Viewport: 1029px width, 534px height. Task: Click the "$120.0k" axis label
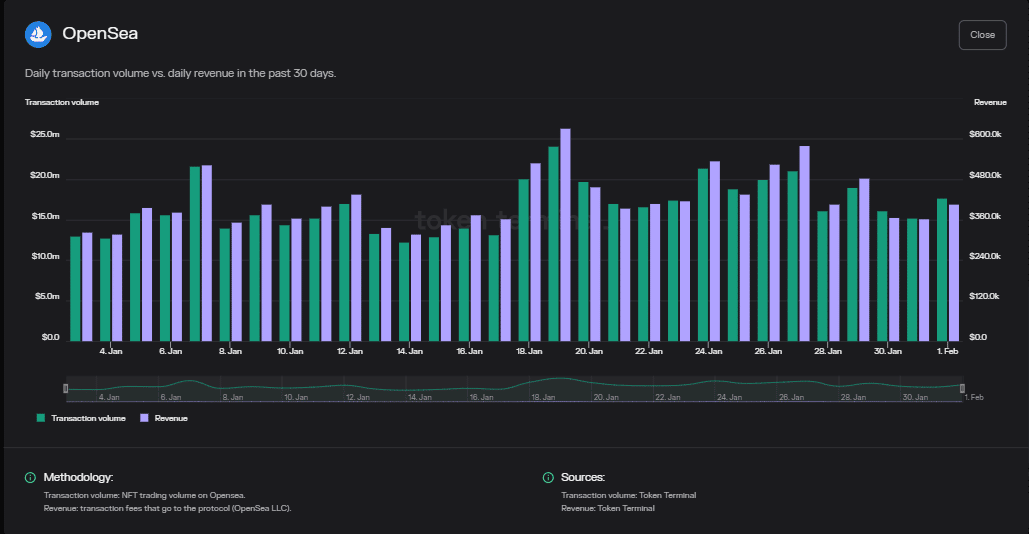984,297
